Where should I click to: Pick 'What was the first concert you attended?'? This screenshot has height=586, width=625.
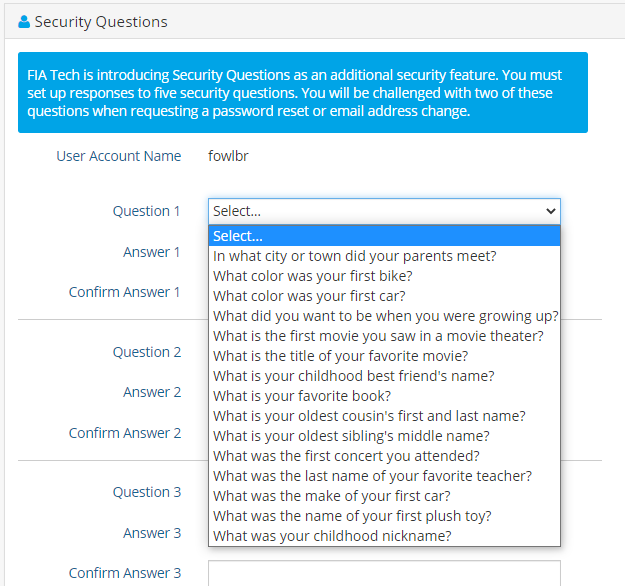[384, 456]
